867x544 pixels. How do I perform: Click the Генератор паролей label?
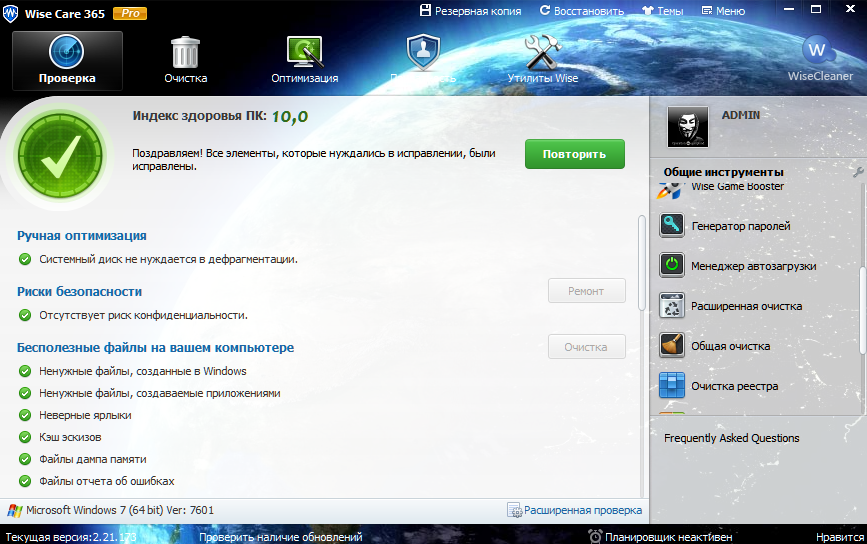click(x=741, y=226)
